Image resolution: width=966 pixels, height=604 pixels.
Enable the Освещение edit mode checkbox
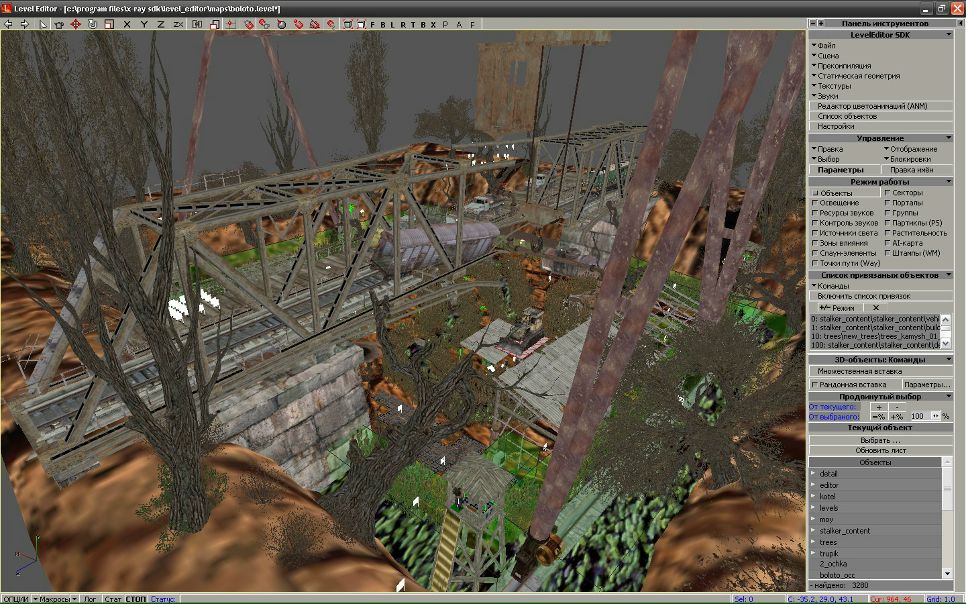[816, 203]
